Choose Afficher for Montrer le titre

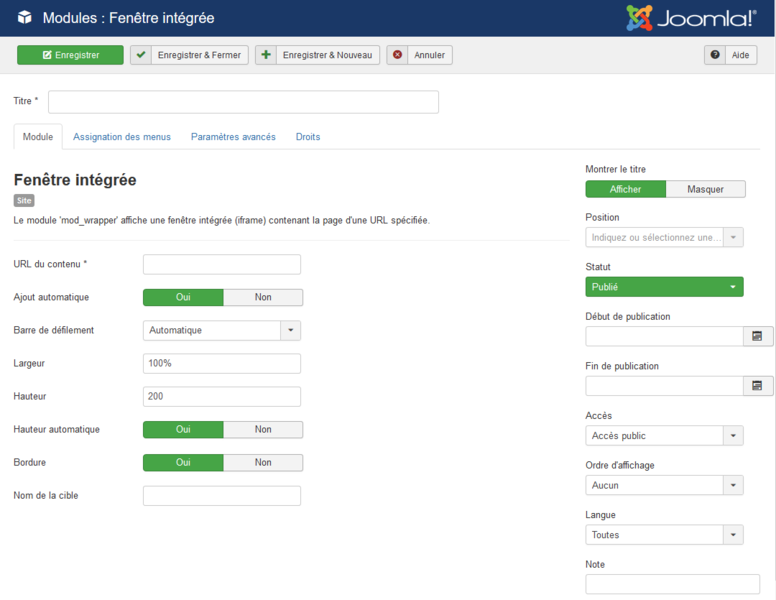point(626,189)
